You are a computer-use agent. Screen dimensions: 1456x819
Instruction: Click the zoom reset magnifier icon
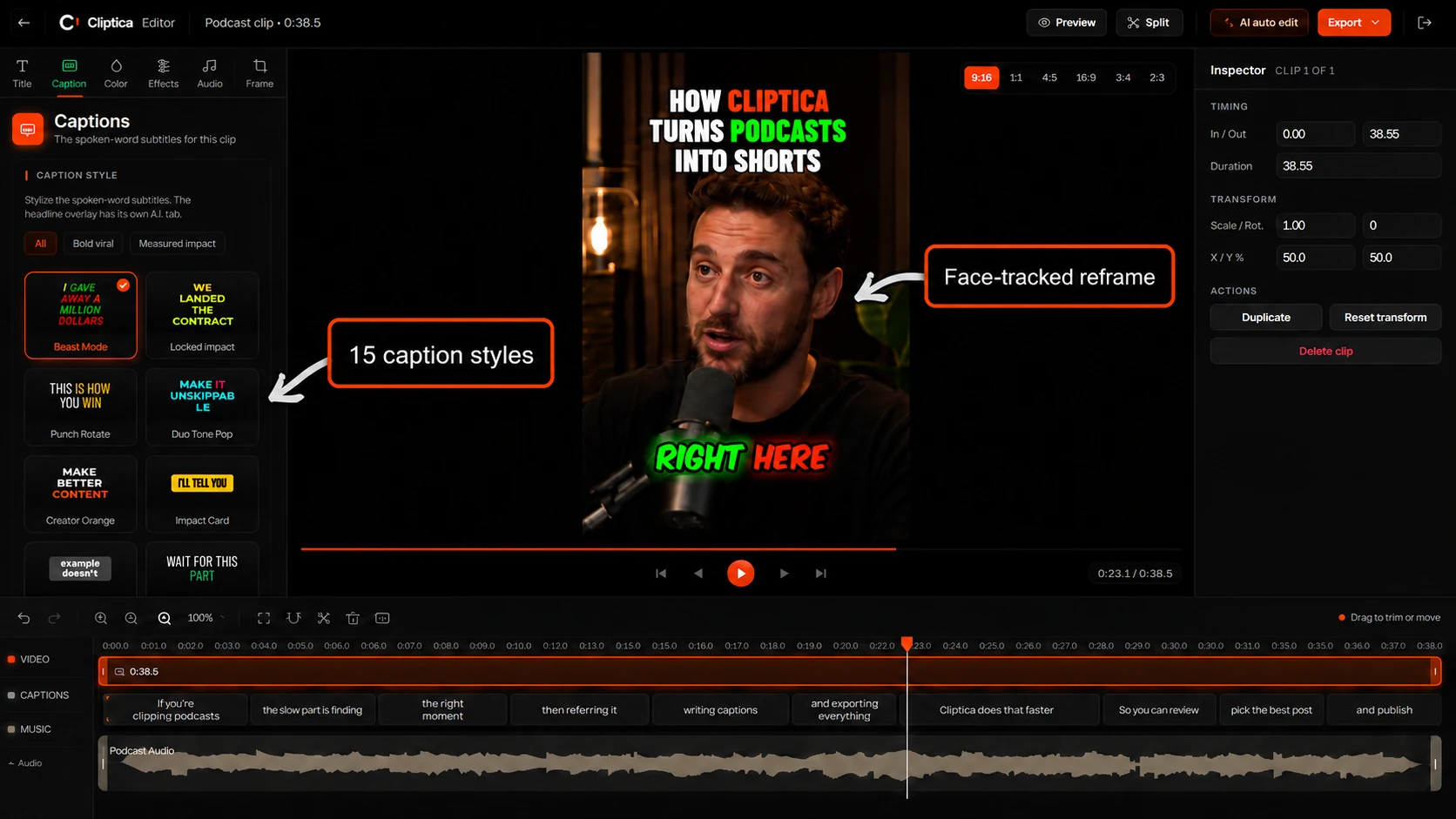click(x=165, y=618)
